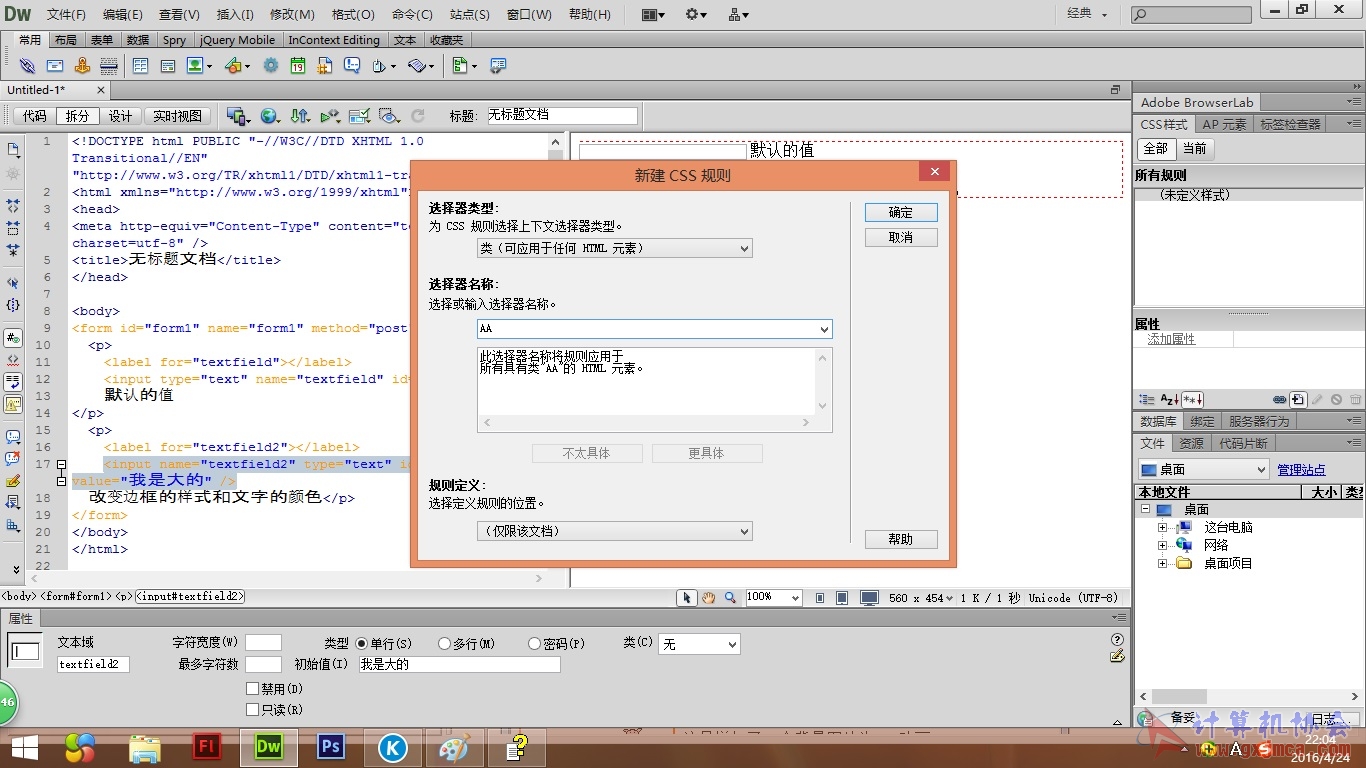The height and width of the screenshot is (768, 1366).
Task: Open the 桌面 site dropdown in Files panel
Action: click(x=1204, y=469)
